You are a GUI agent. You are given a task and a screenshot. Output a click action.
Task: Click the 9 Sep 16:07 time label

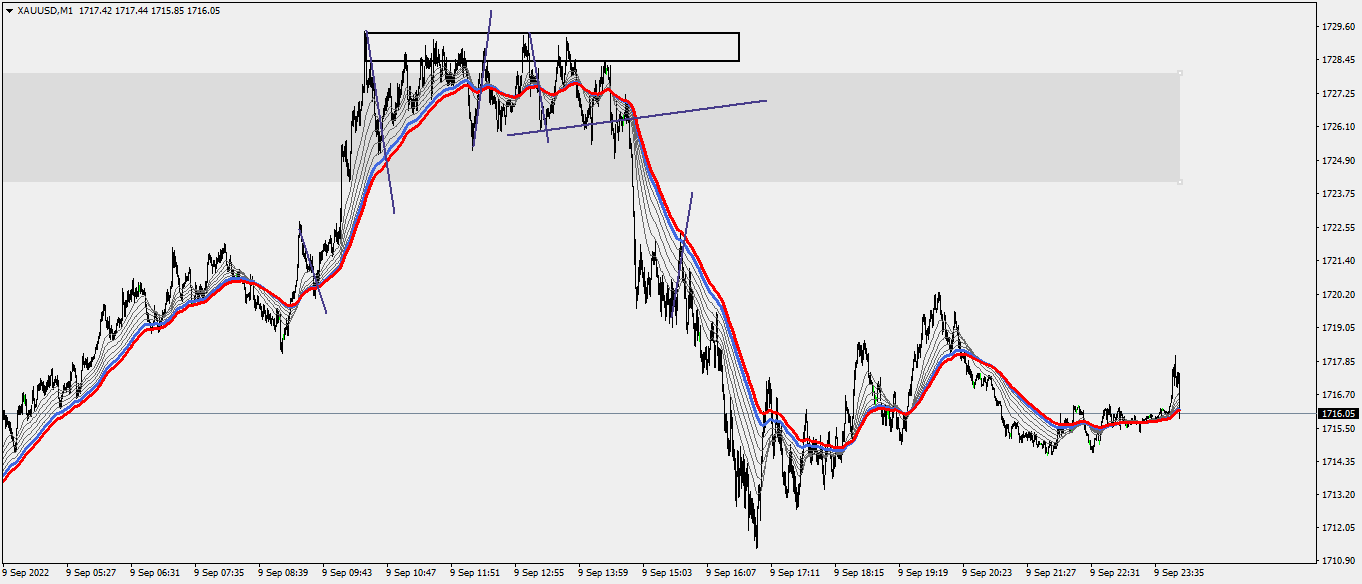pos(729,574)
